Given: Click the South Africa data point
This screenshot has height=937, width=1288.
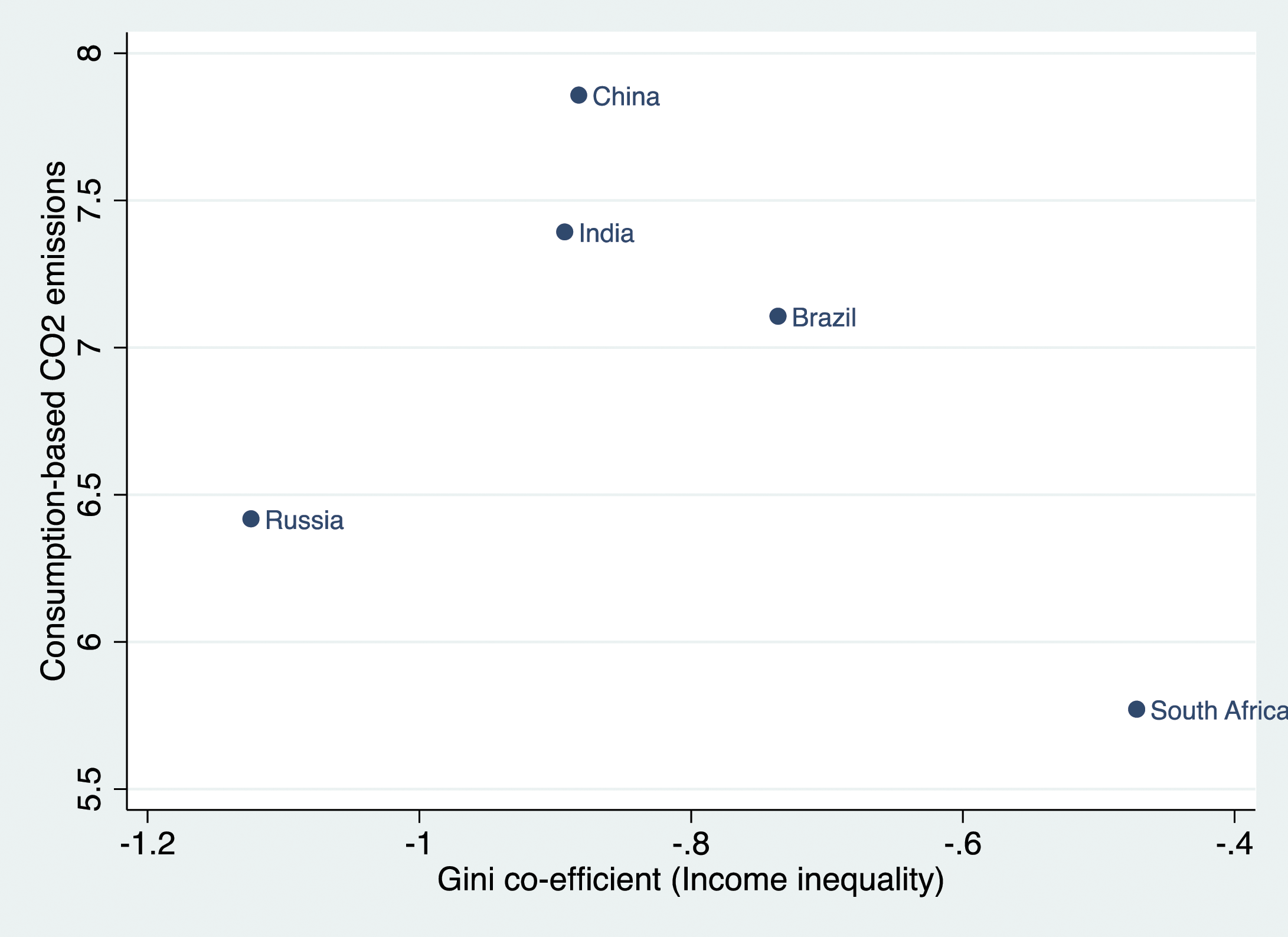Looking at the screenshot, I should [1136, 709].
